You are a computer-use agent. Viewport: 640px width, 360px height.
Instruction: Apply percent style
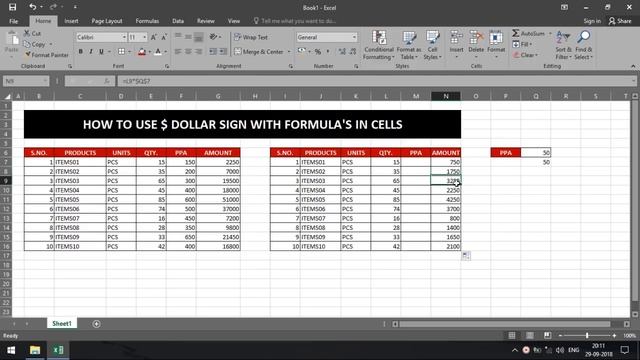pos(318,52)
